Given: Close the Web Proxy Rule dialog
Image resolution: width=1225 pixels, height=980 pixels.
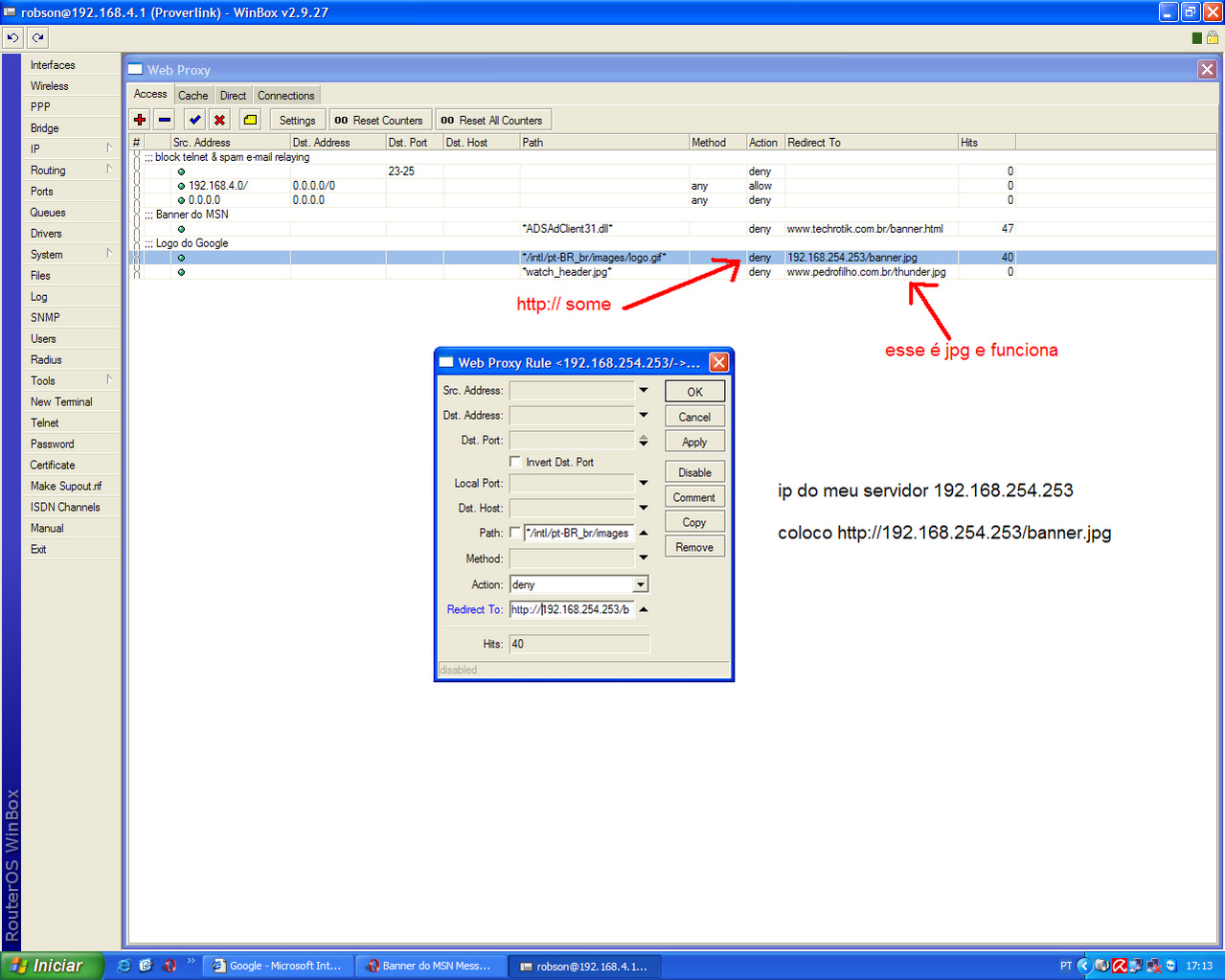Looking at the screenshot, I should point(719,362).
